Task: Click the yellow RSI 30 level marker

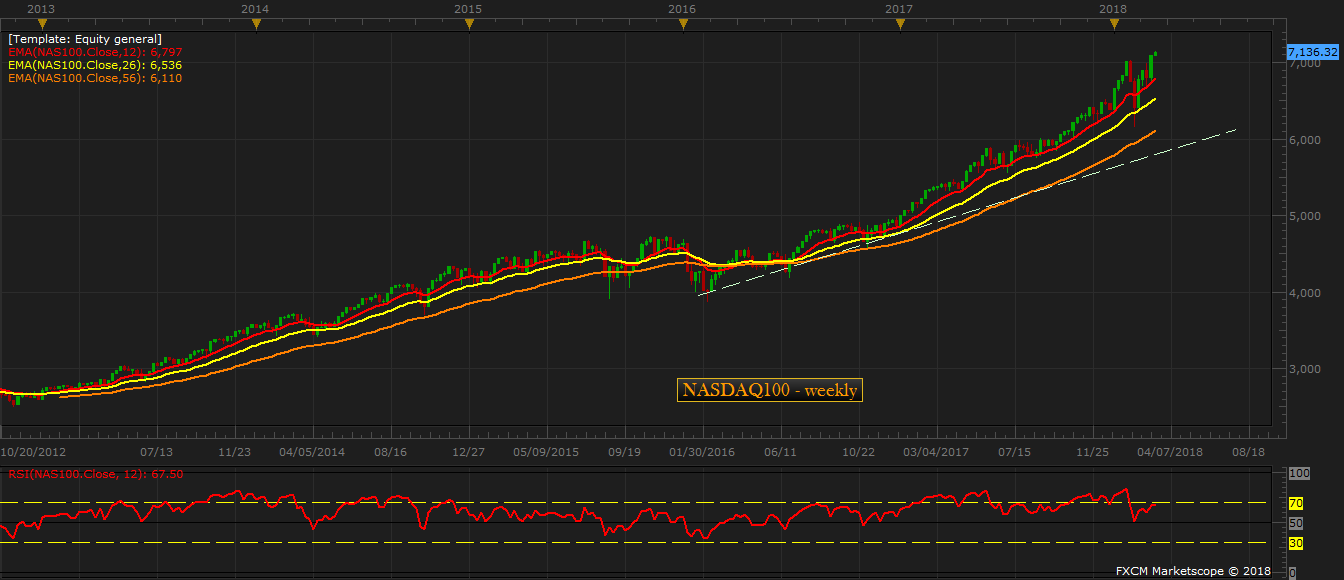Action: point(1295,543)
